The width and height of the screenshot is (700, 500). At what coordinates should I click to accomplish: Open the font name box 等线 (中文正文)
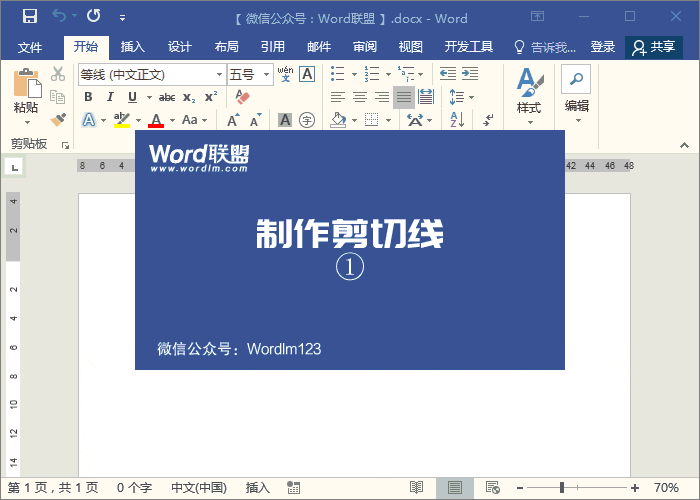tap(152, 75)
